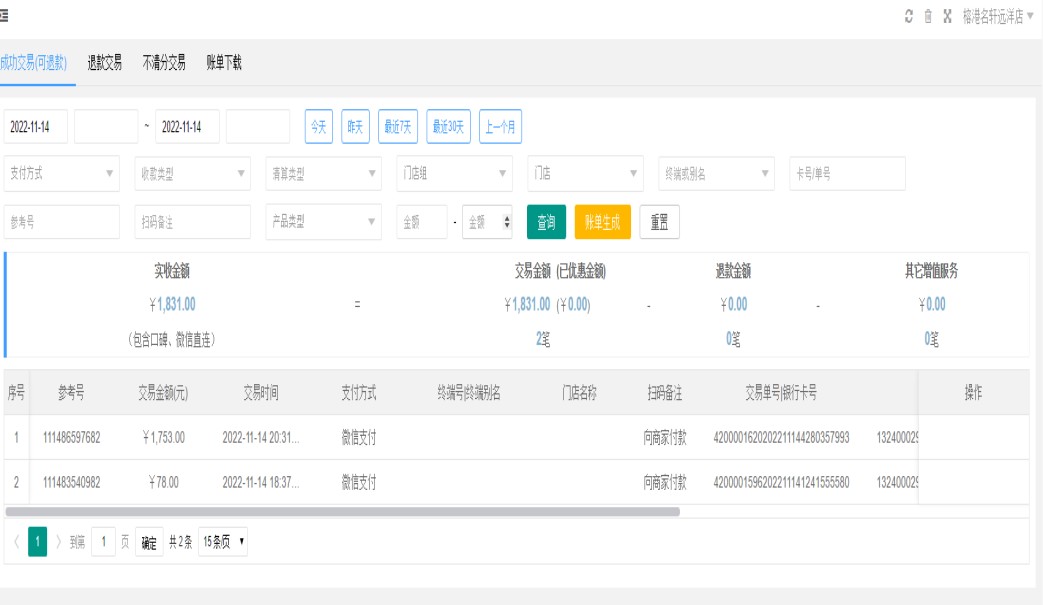The width and height of the screenshot is (1043, 605).
Task: Open the 榕港名轩远洋店 store menu
Action: 998,17
